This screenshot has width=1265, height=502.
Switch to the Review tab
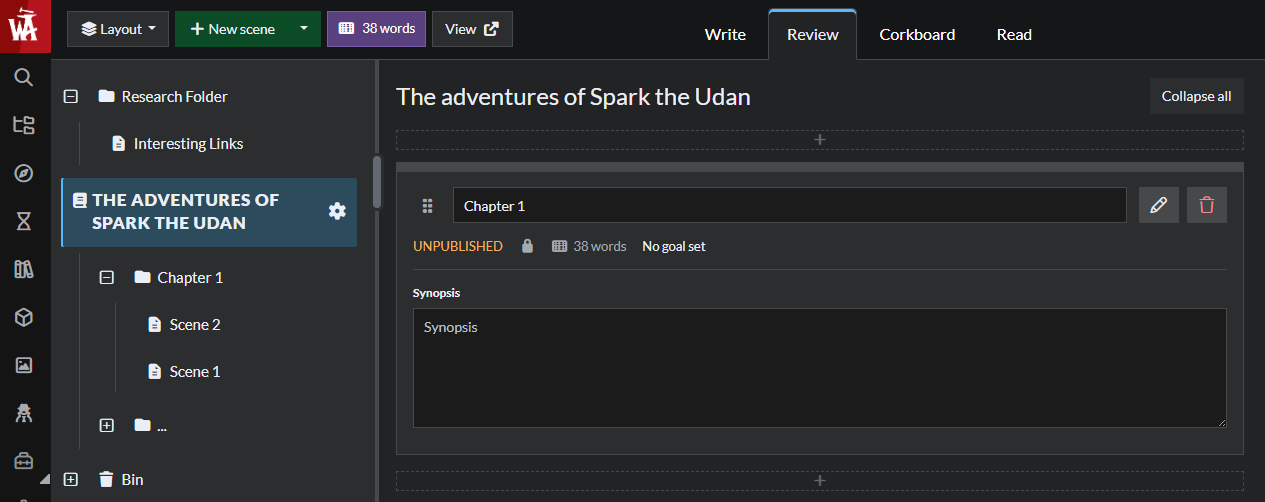click(813, 34)
